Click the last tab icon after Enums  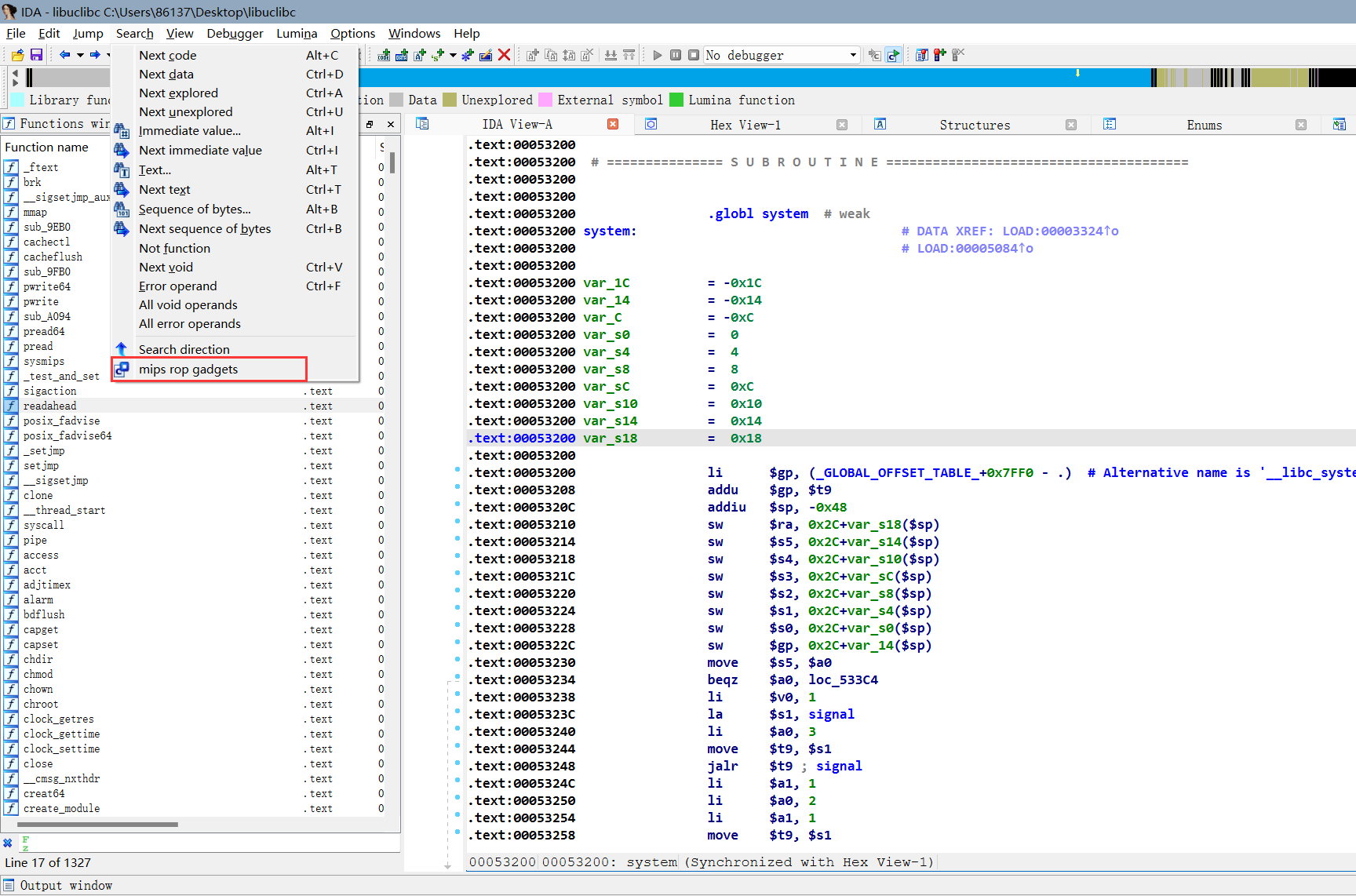1339,124
